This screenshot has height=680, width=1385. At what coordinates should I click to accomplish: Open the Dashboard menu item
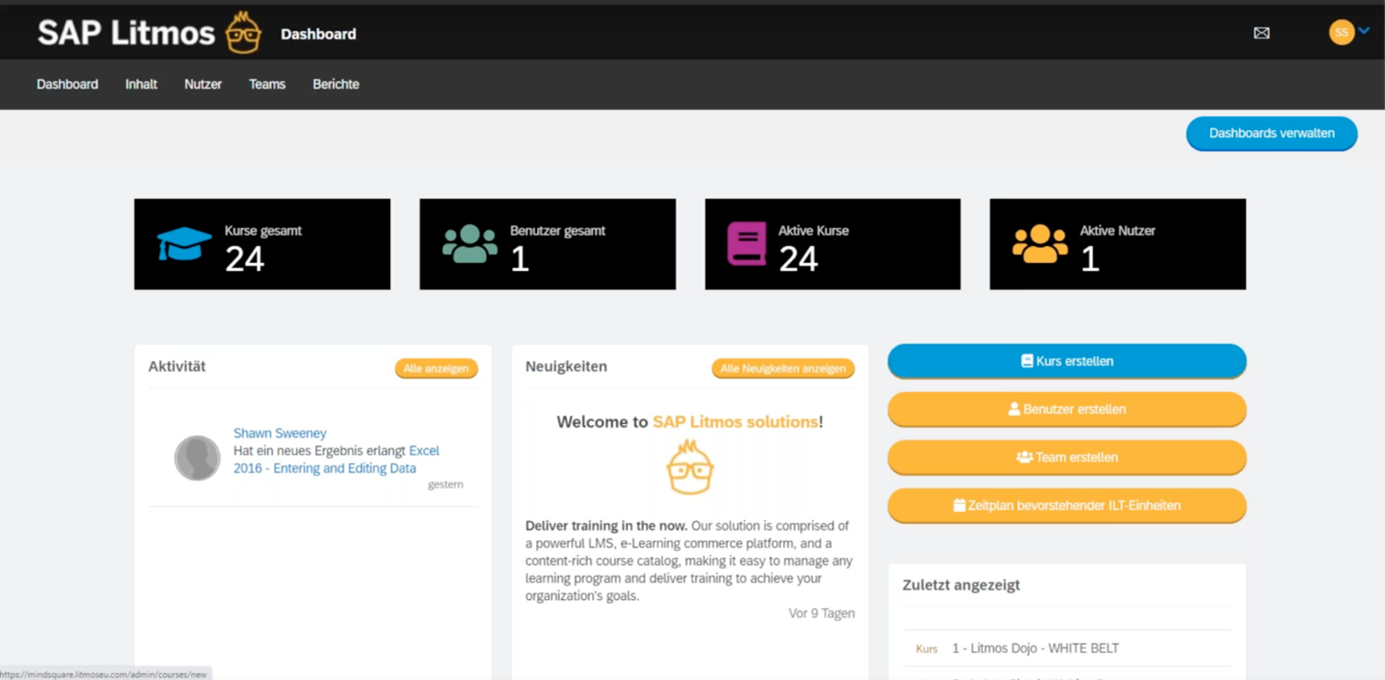pyautogui.click(x=67, y=84)
